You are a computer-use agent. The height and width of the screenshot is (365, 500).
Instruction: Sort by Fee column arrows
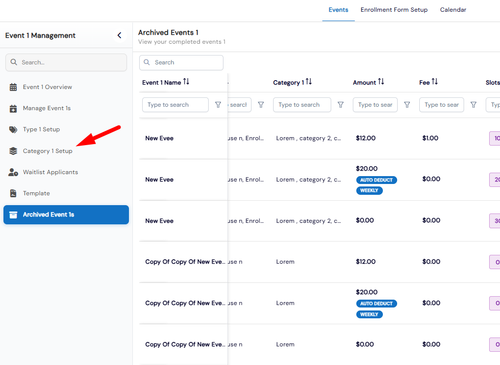click(435, 81)
